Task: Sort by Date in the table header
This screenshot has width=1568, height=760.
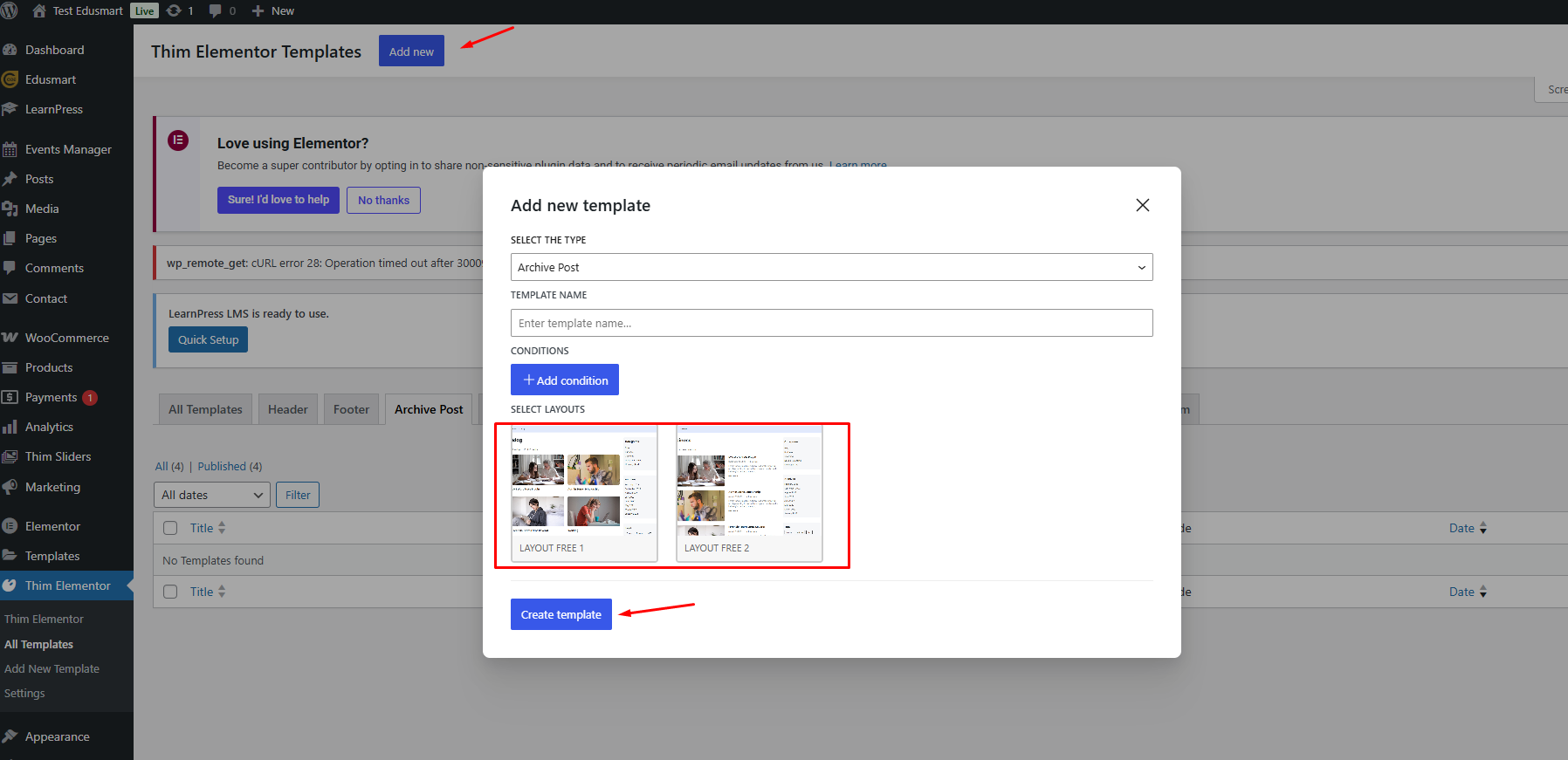Action: 1468,528
